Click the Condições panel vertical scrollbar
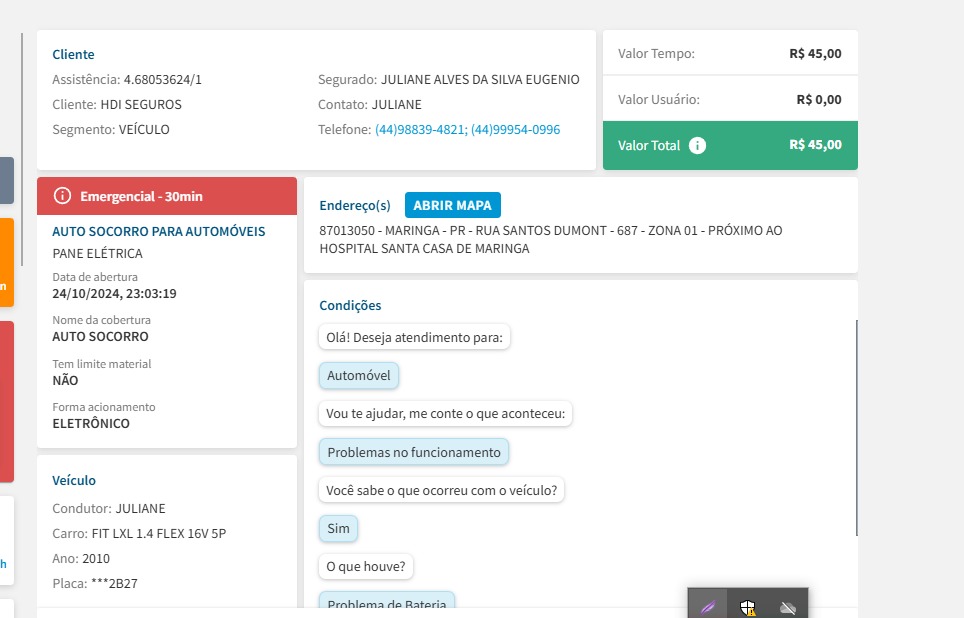Screen dimensions: 964x618 pyautogui.click(x=856, y=428)
